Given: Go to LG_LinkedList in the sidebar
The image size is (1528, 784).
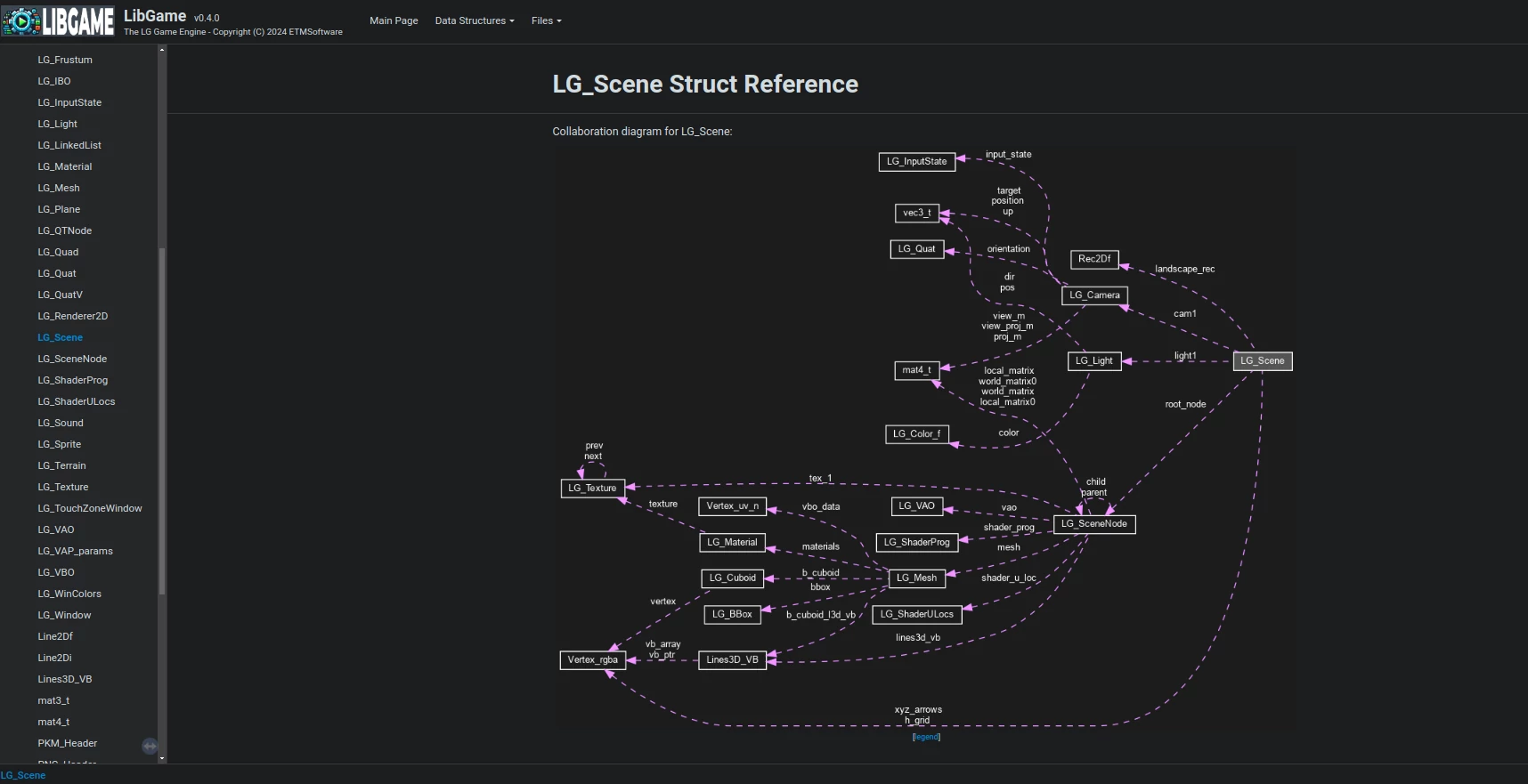Looking at the screenshot, I should click(69, 145).
